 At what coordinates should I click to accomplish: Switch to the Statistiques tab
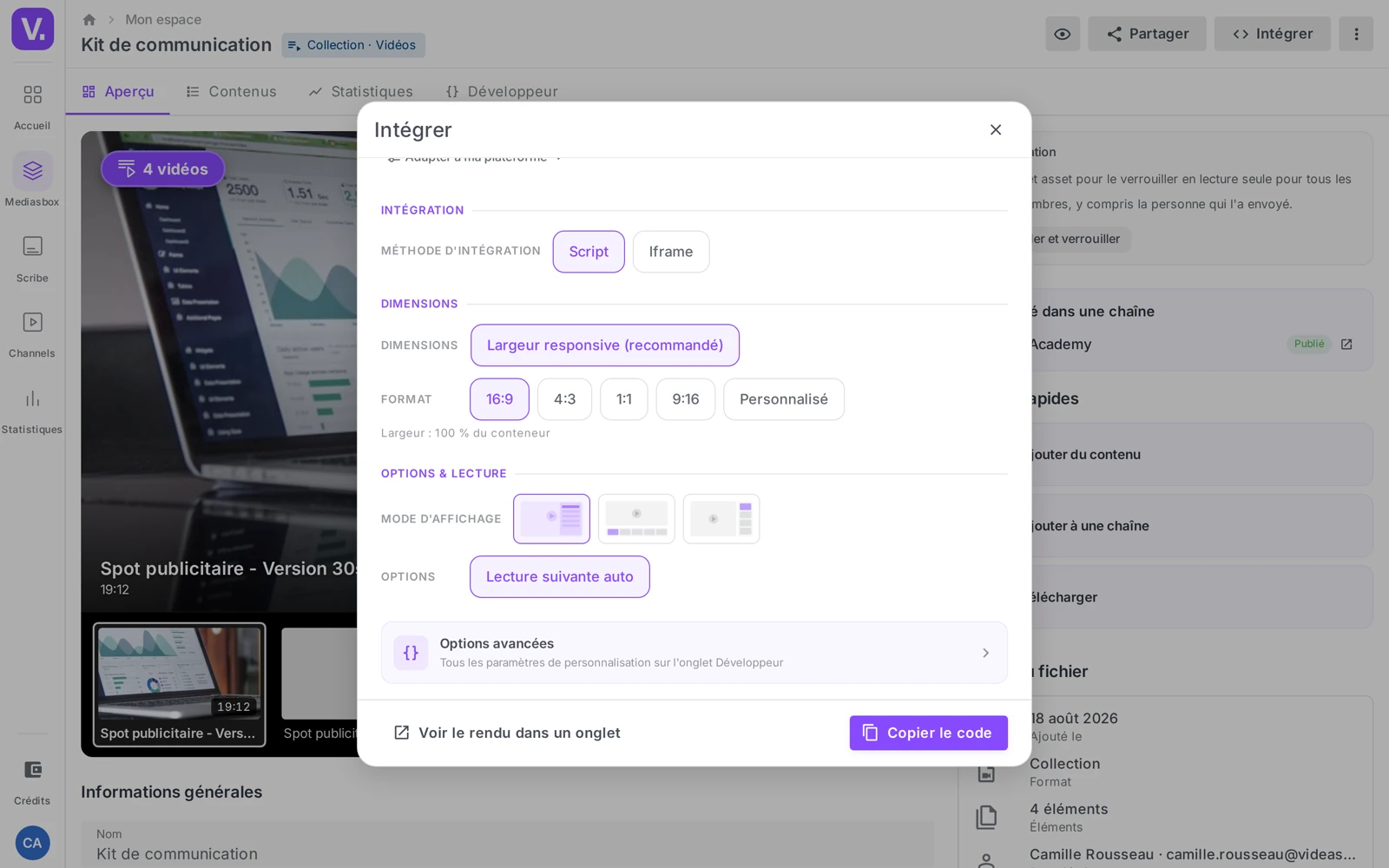click(360, 92)
